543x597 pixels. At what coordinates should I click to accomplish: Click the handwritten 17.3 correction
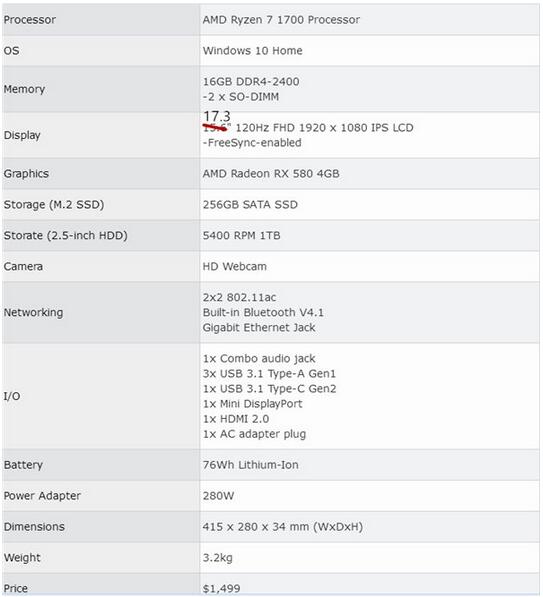[x=217, y=116]
